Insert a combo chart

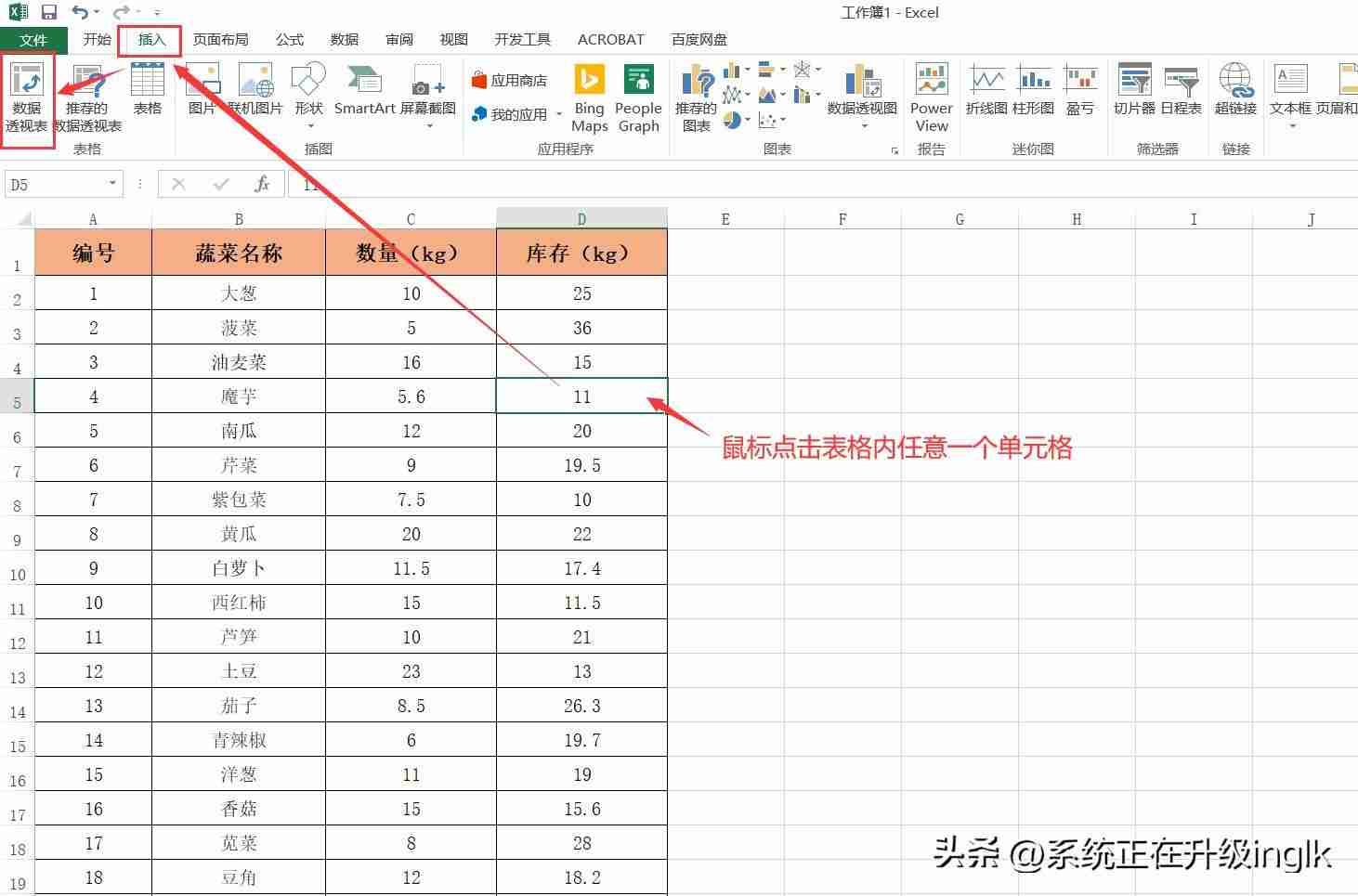[802, 95]
